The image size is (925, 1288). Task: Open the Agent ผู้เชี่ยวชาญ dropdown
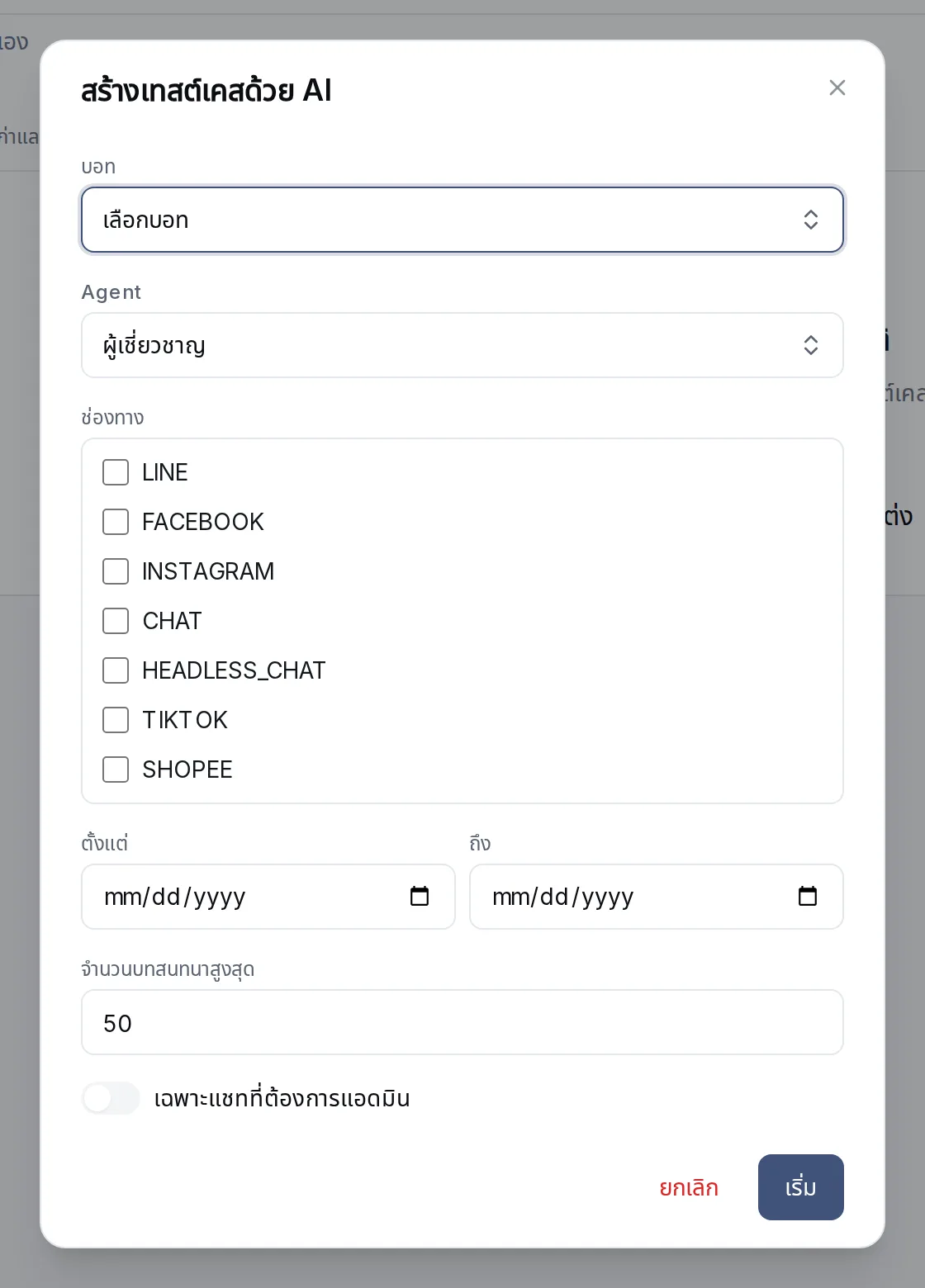(462, 345)
